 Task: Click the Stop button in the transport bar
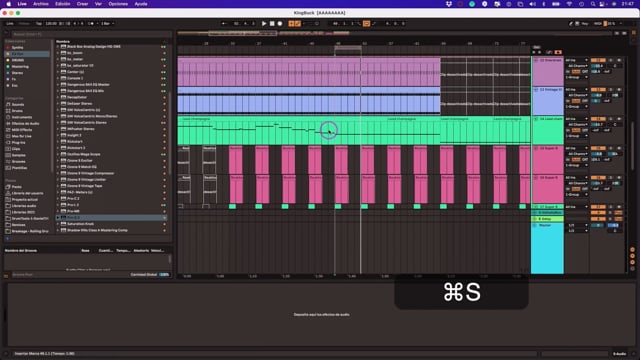[272, 24]
